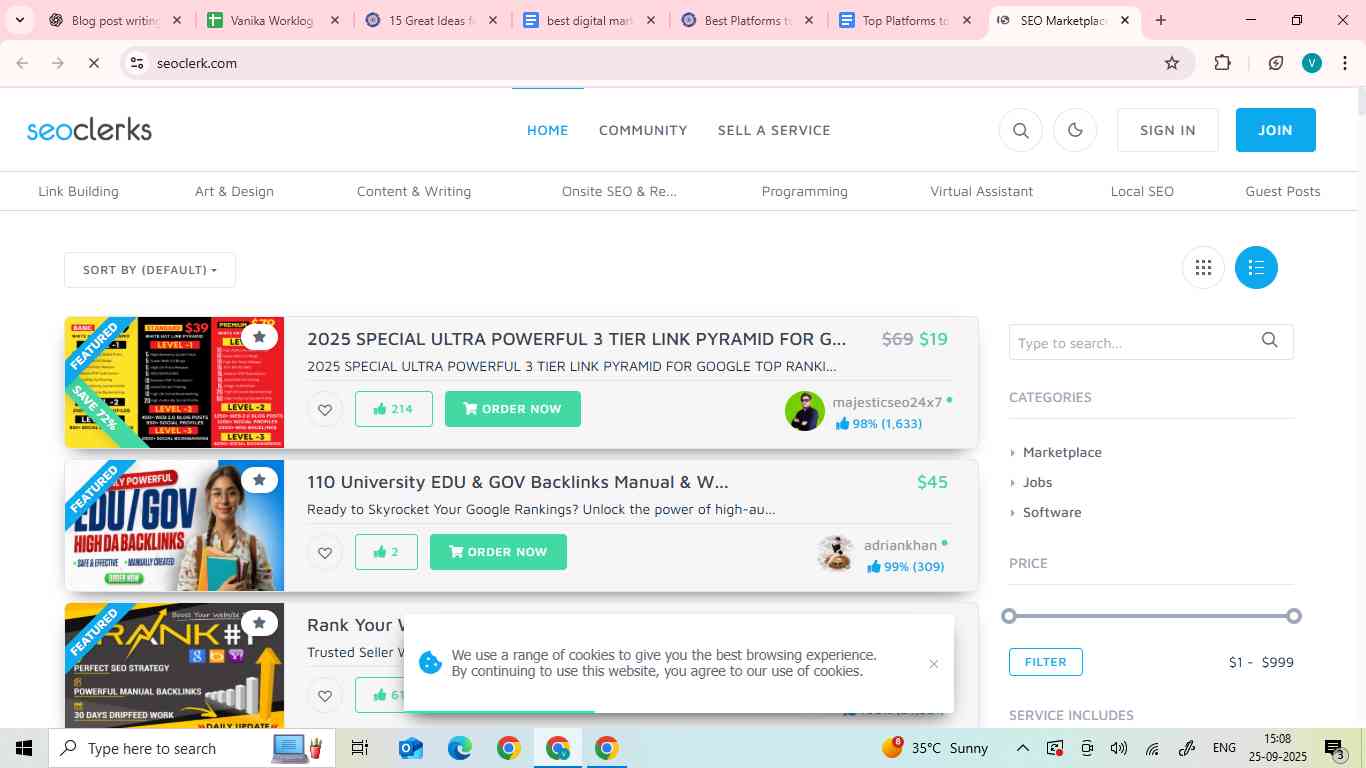Click the magnifier icon in the sidebar search box
The height and width of the screenshot is (768, 1366).
tap(1268, 341)
